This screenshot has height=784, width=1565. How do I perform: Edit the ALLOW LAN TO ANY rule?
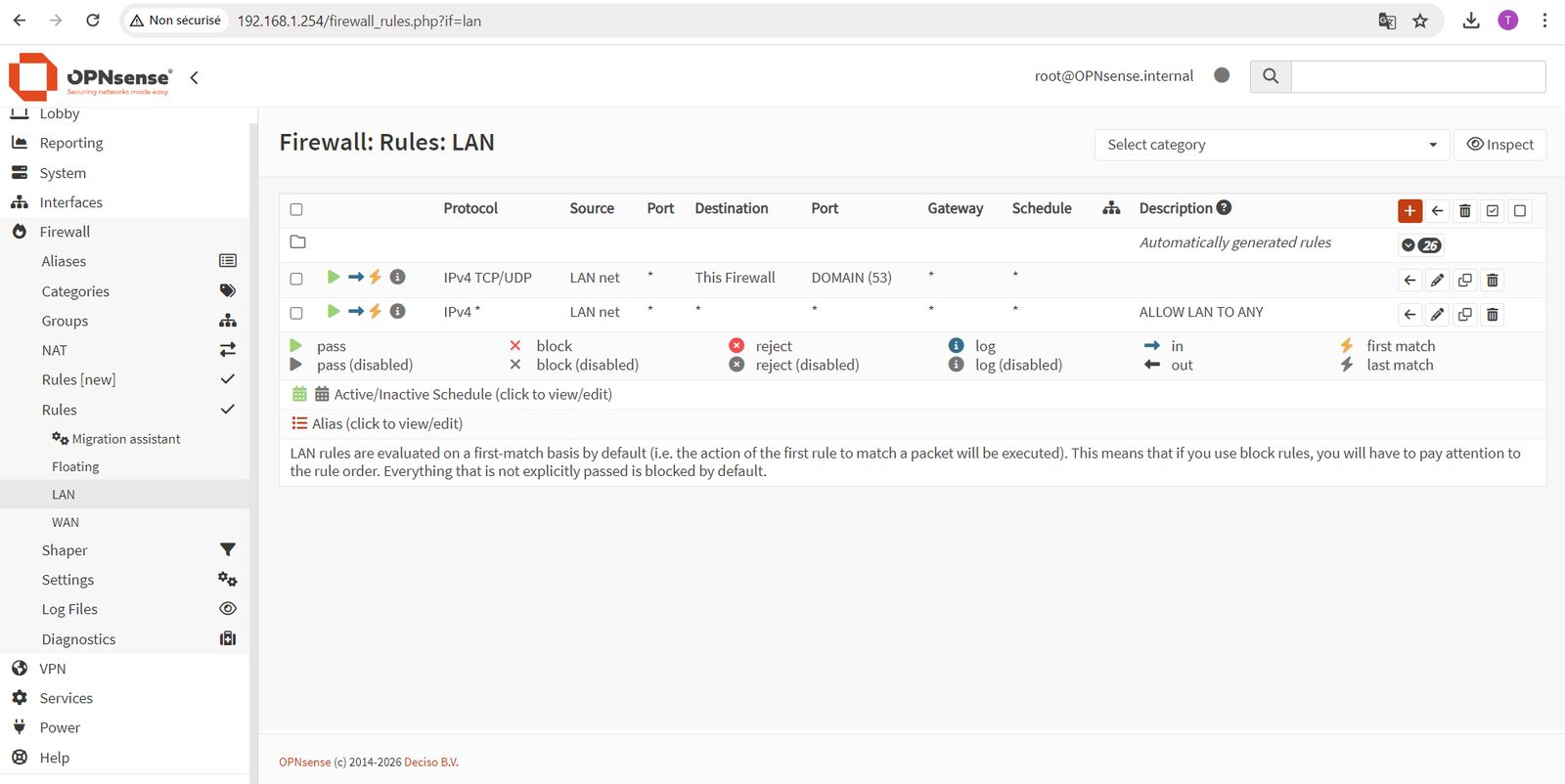click(x=1437, y=314)
